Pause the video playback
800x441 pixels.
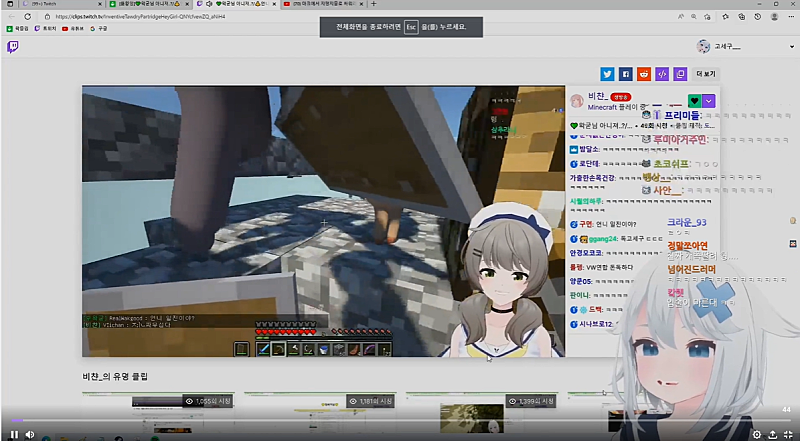click(14, 434)
